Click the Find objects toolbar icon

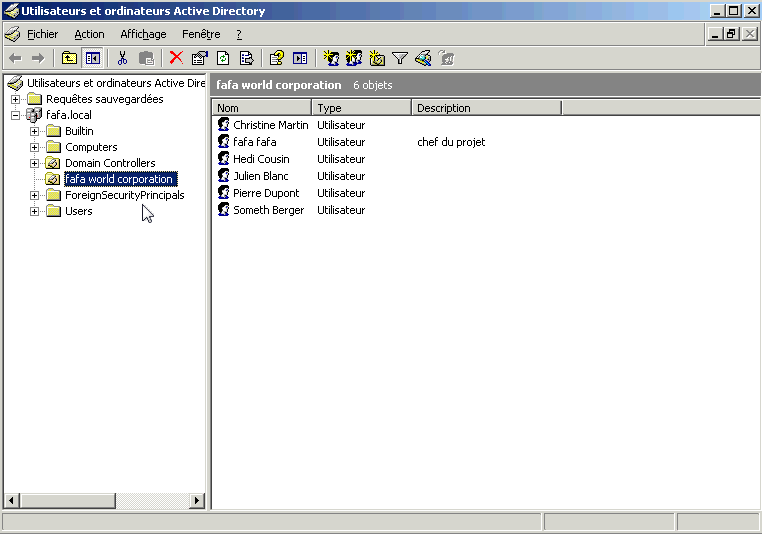[423, 59]
